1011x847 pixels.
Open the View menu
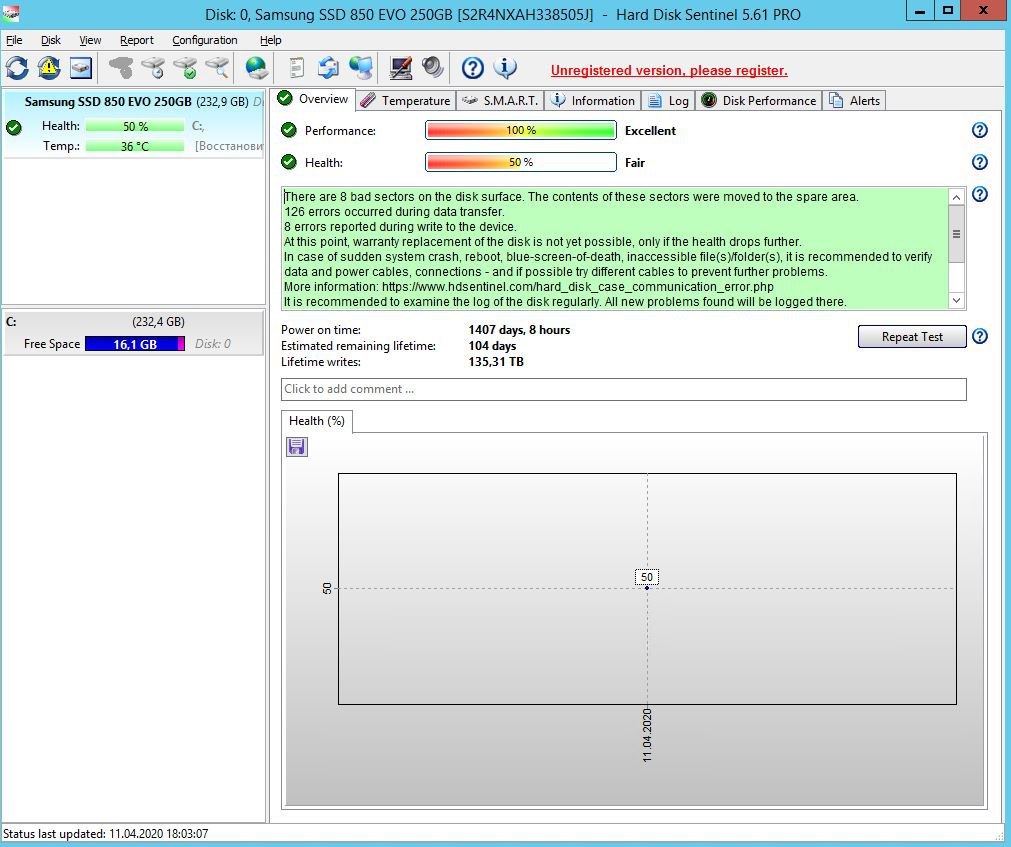pyautogui.click(x=90, y=40)
